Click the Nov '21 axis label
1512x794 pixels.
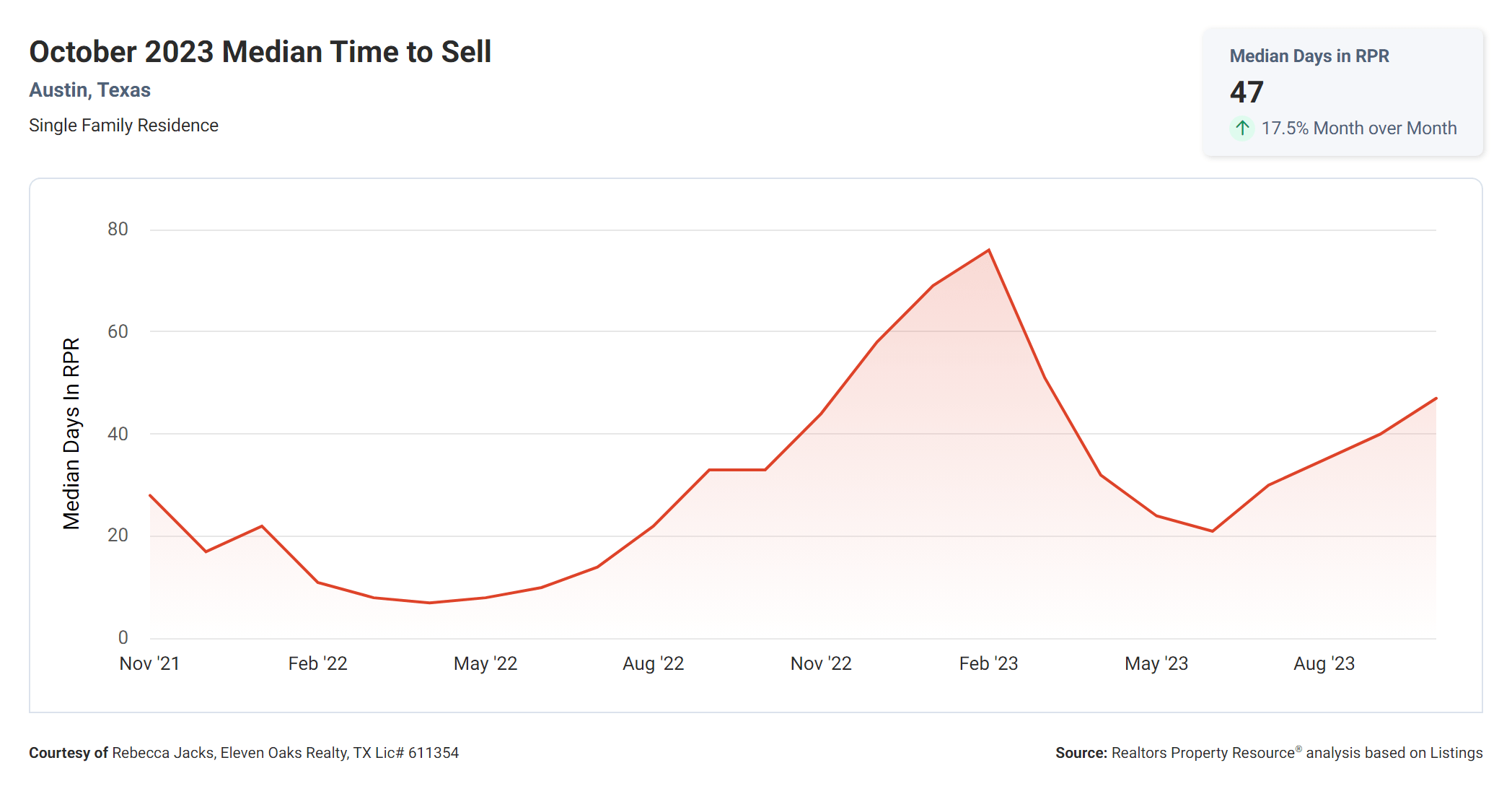click(x=149, y=663)
